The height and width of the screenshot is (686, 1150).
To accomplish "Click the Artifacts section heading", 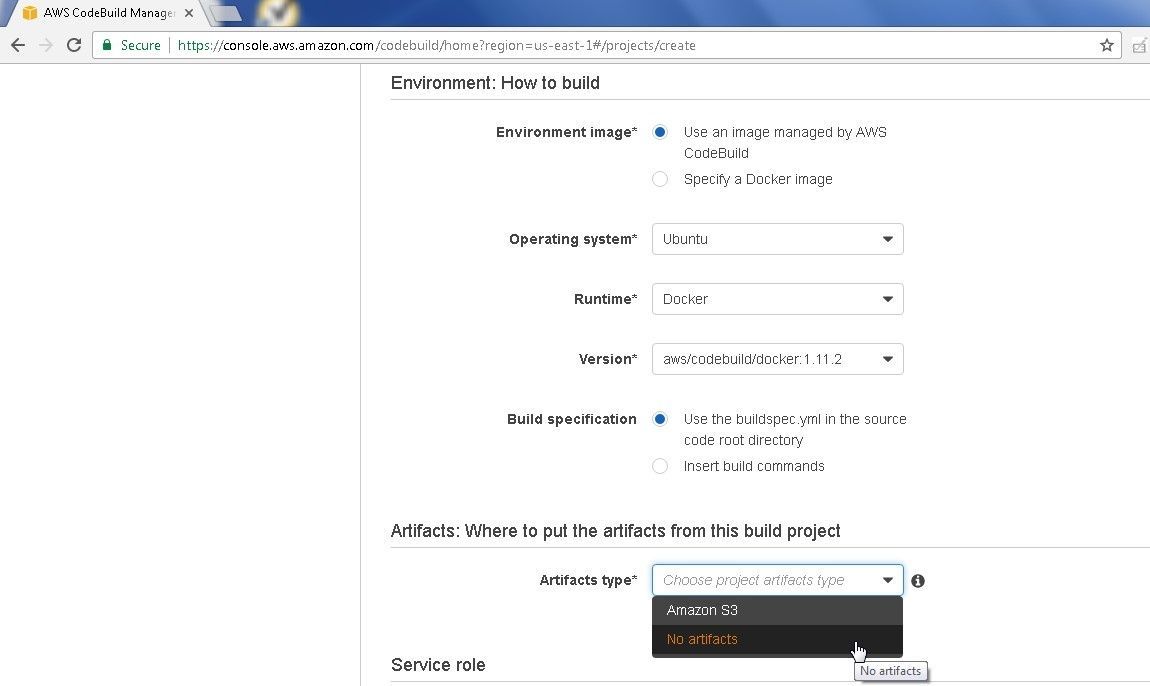I will click(x=615, y=531).
